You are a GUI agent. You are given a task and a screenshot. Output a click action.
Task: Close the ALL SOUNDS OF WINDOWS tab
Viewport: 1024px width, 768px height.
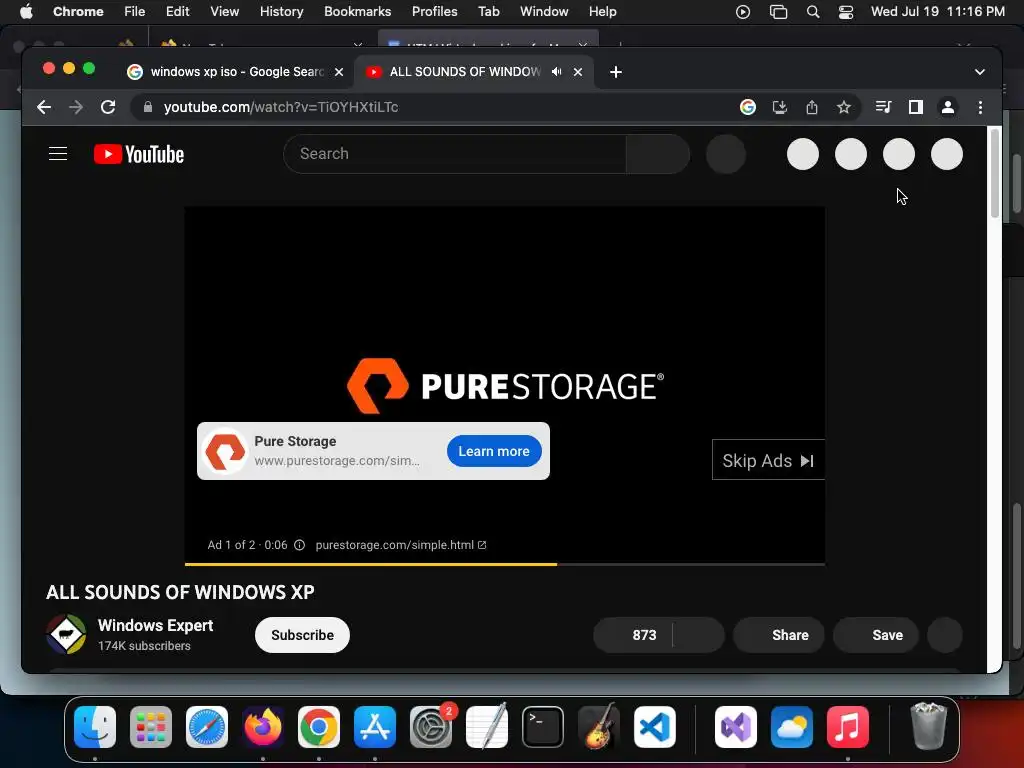click(x=578, y=72)
